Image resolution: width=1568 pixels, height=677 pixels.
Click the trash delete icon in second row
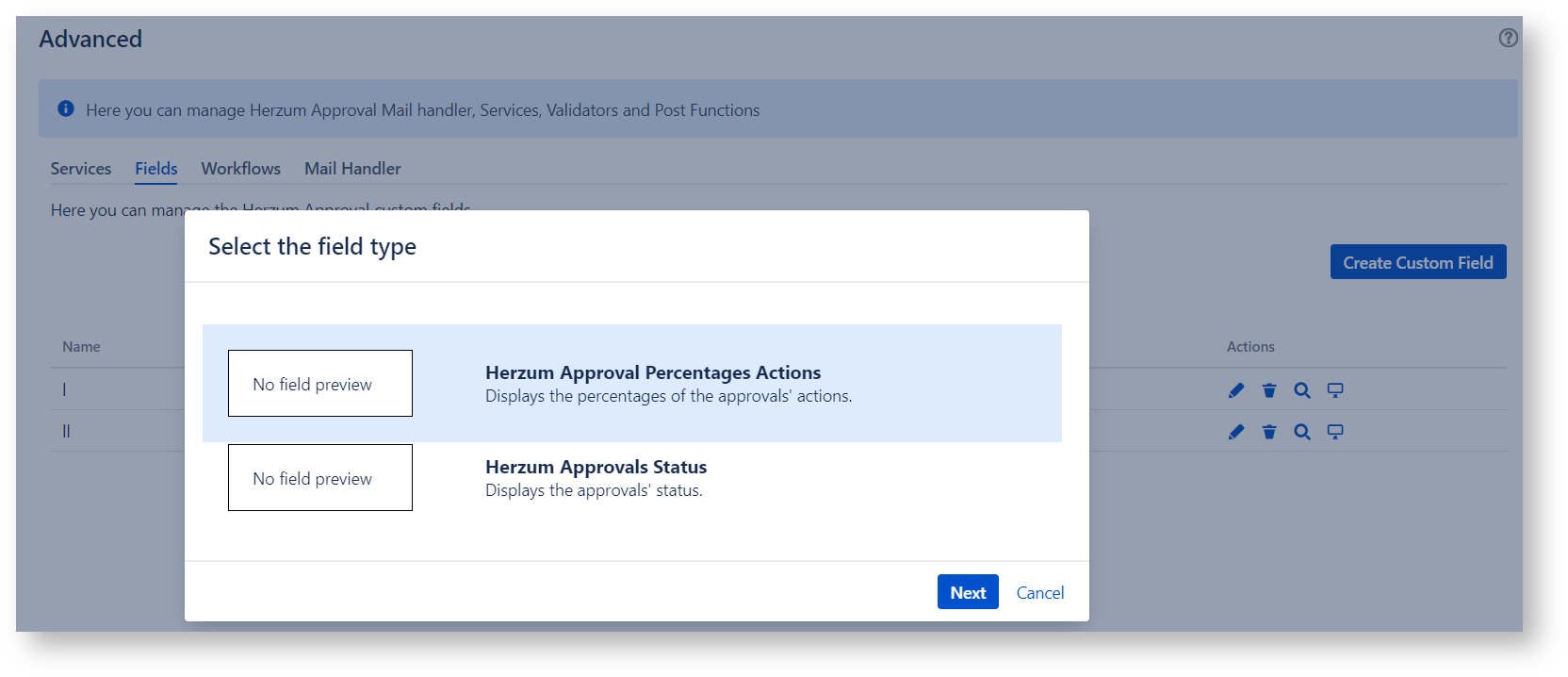click(x=1269, y=432)
